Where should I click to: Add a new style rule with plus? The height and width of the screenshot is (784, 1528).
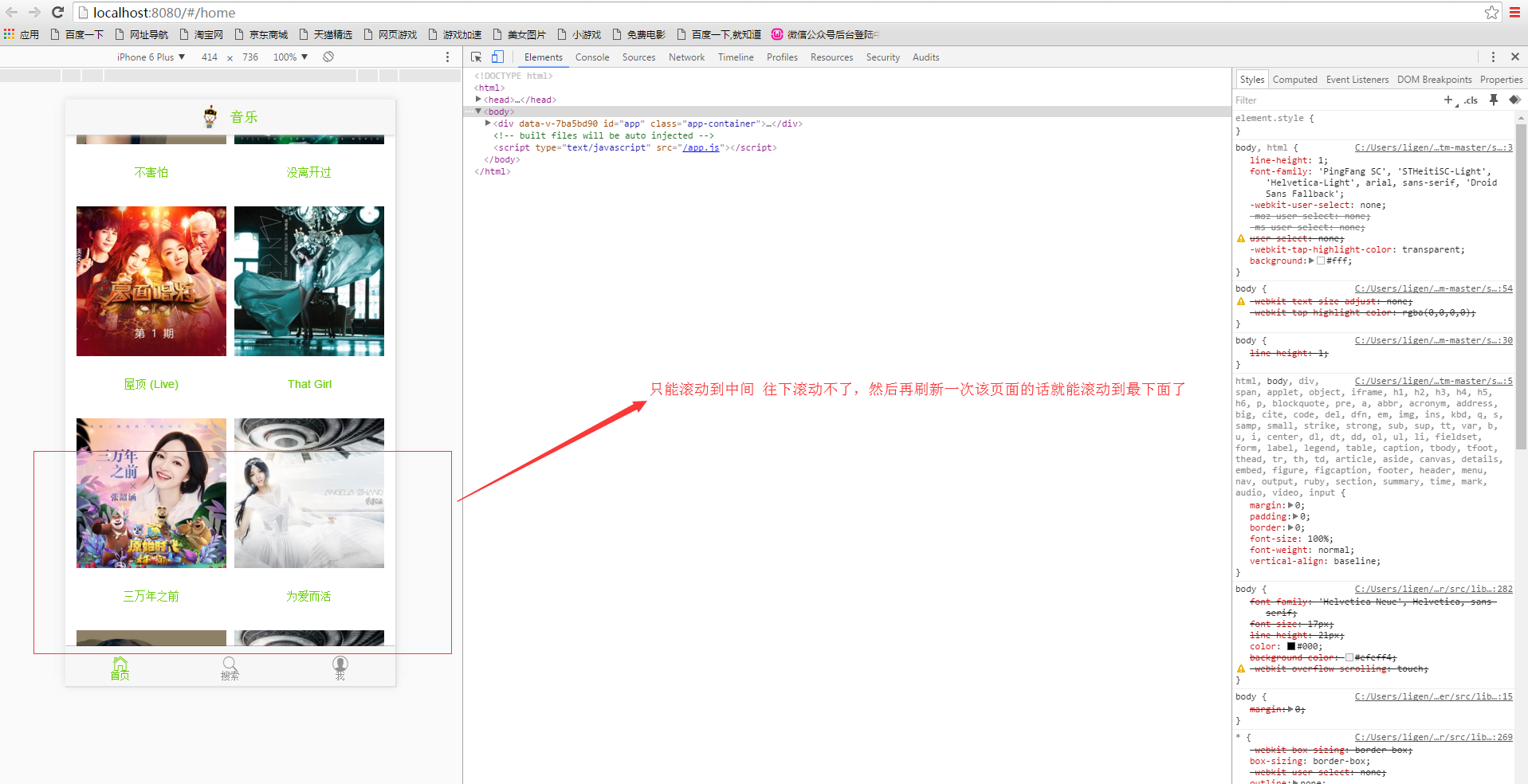(x=1447, y=100)
